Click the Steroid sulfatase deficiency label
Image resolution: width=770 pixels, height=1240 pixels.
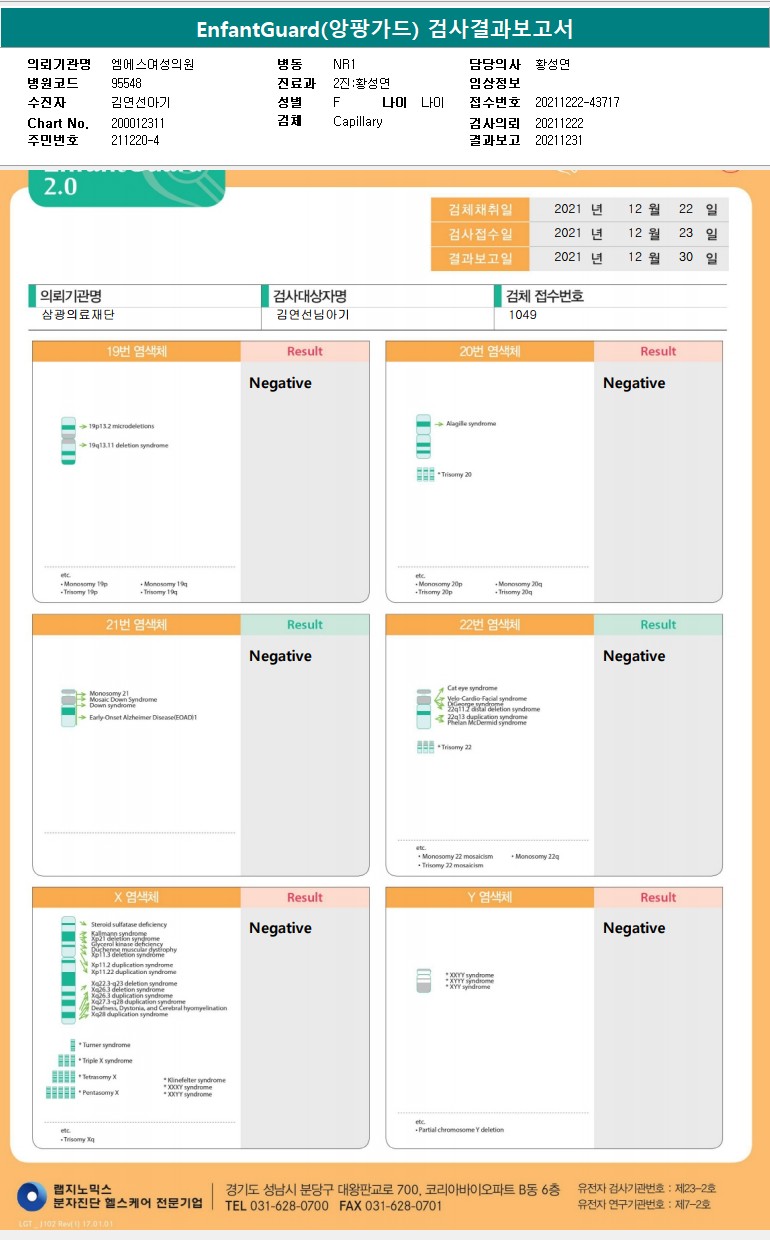[x=129, y=925]
